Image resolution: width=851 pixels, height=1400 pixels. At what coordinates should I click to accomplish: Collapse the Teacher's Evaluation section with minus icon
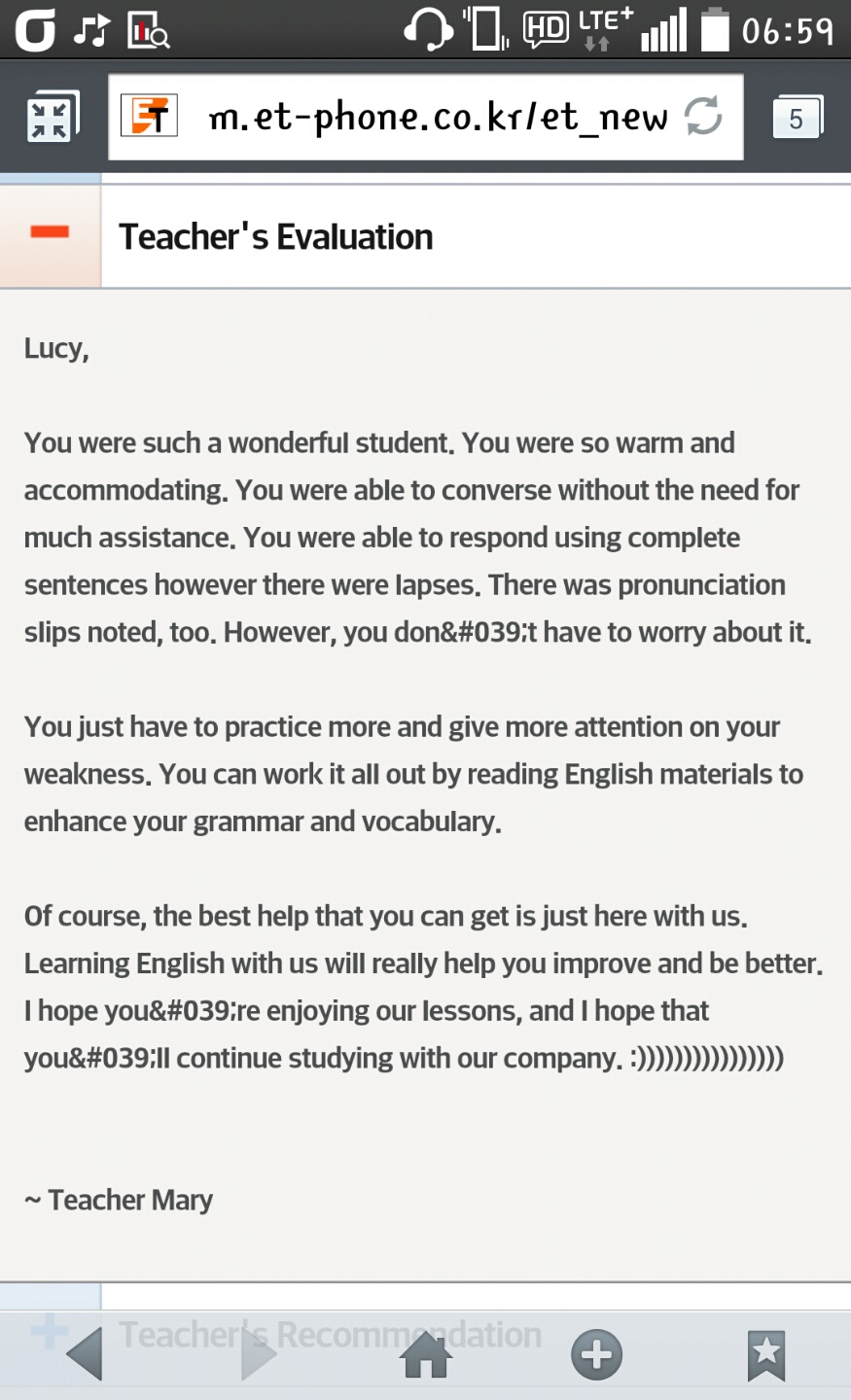(x=50, y=232)
